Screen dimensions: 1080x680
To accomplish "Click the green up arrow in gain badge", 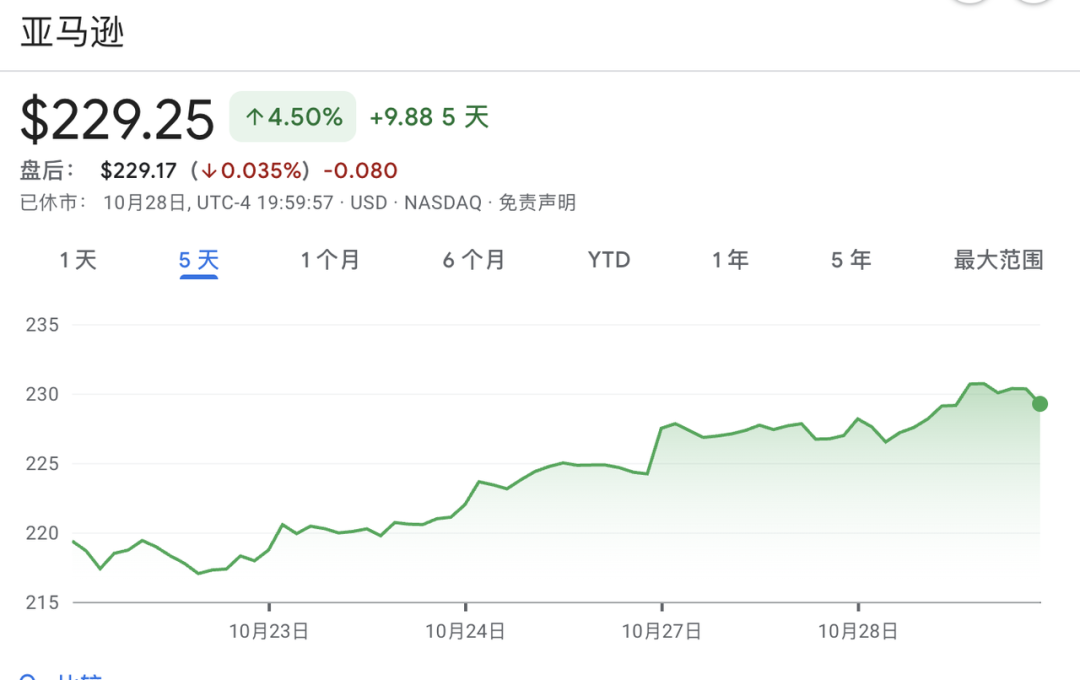I will click(254, 118).
